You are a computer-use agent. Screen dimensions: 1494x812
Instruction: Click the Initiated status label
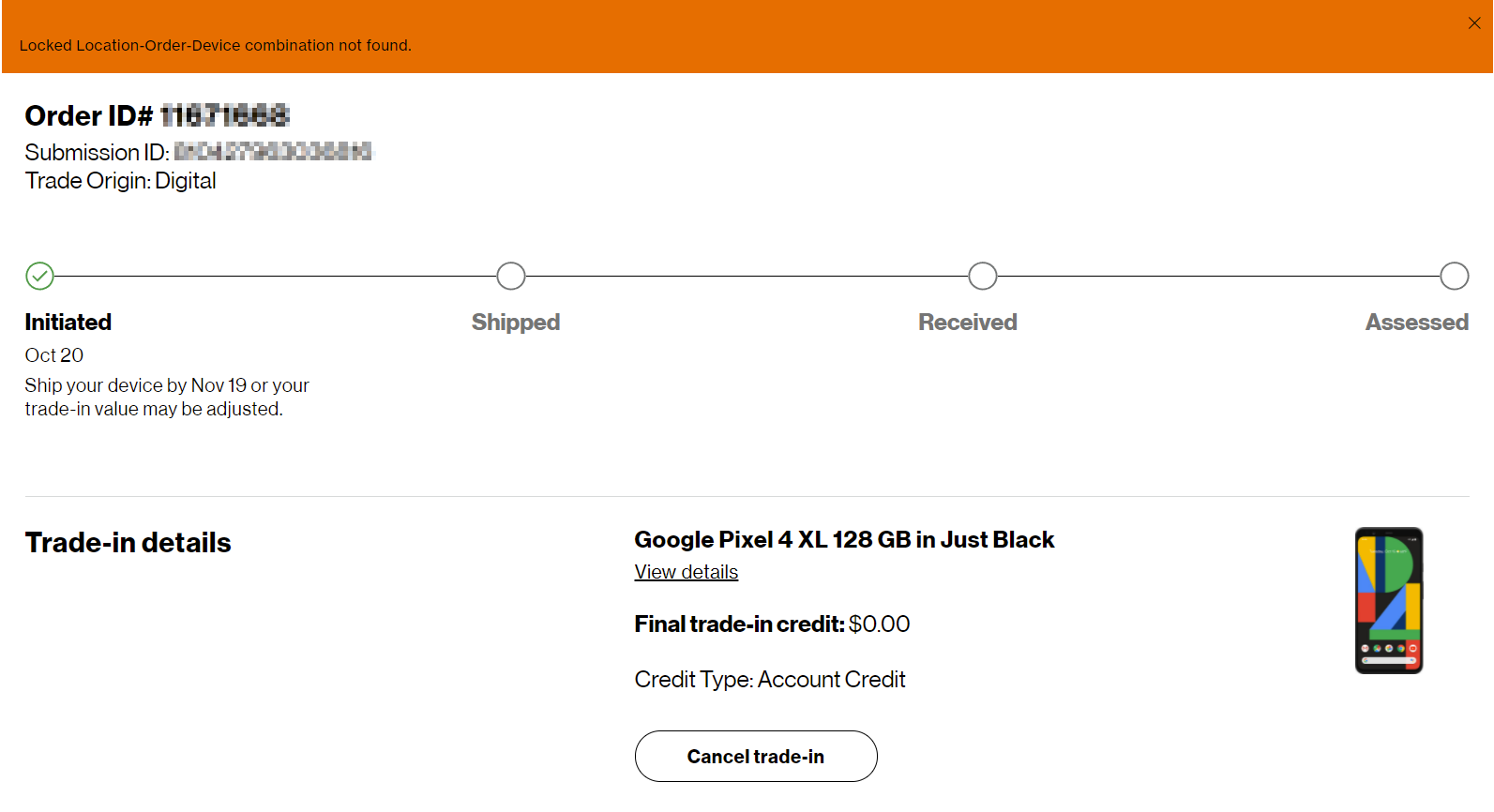(68, 323)
